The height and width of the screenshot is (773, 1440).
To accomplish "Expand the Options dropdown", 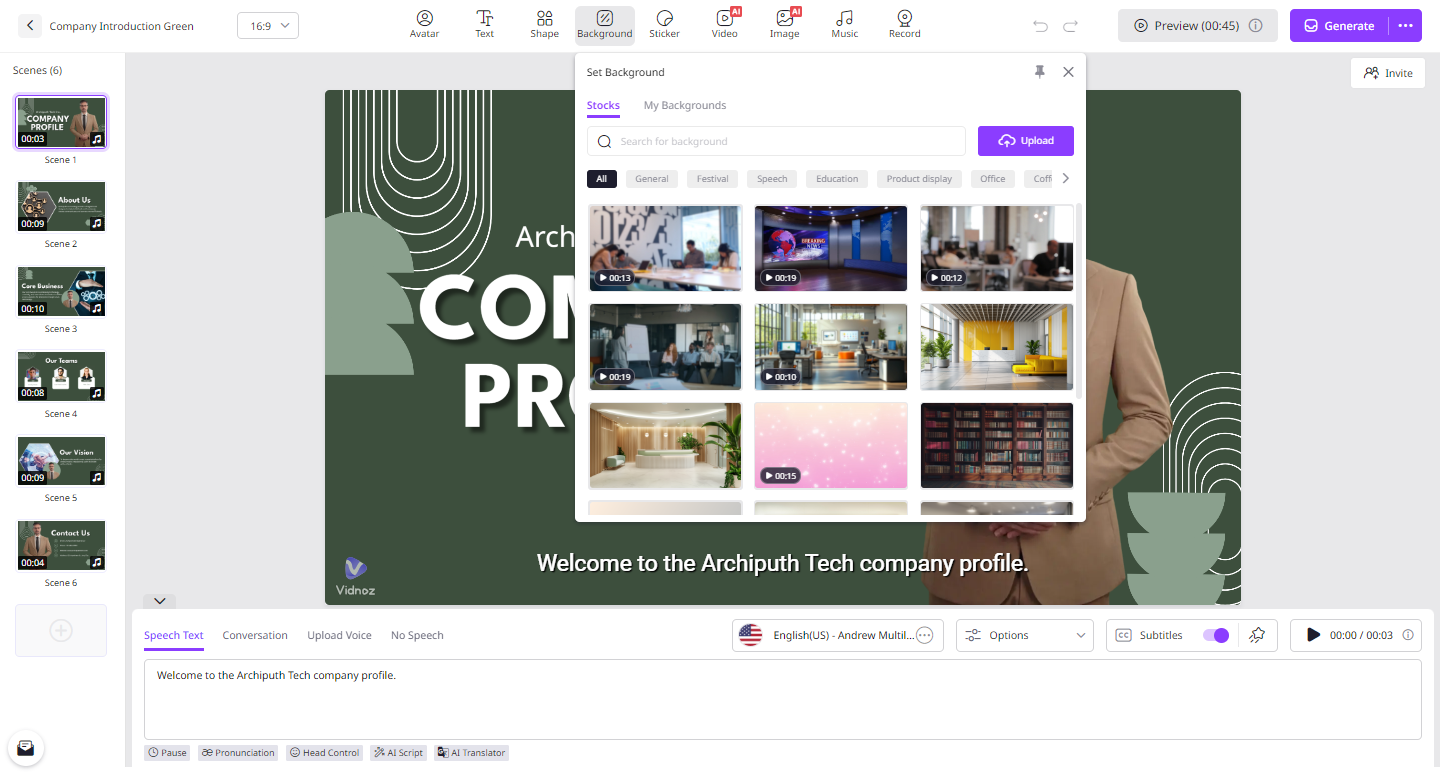I will (1025, 635).
